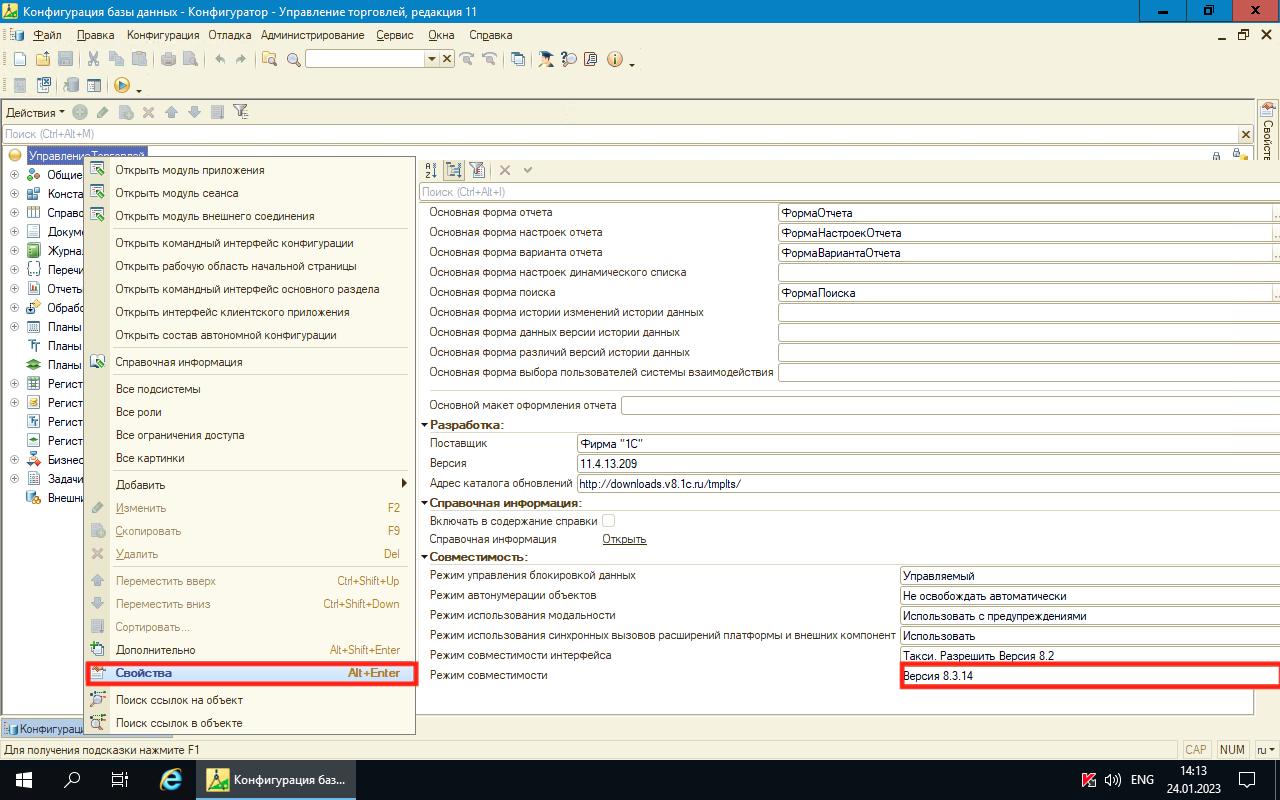Image resolution: width=1280 pixels, height=800 pixels.
Task: Click the green Add icon beside Действия
Action: click(x=80, y=112)
